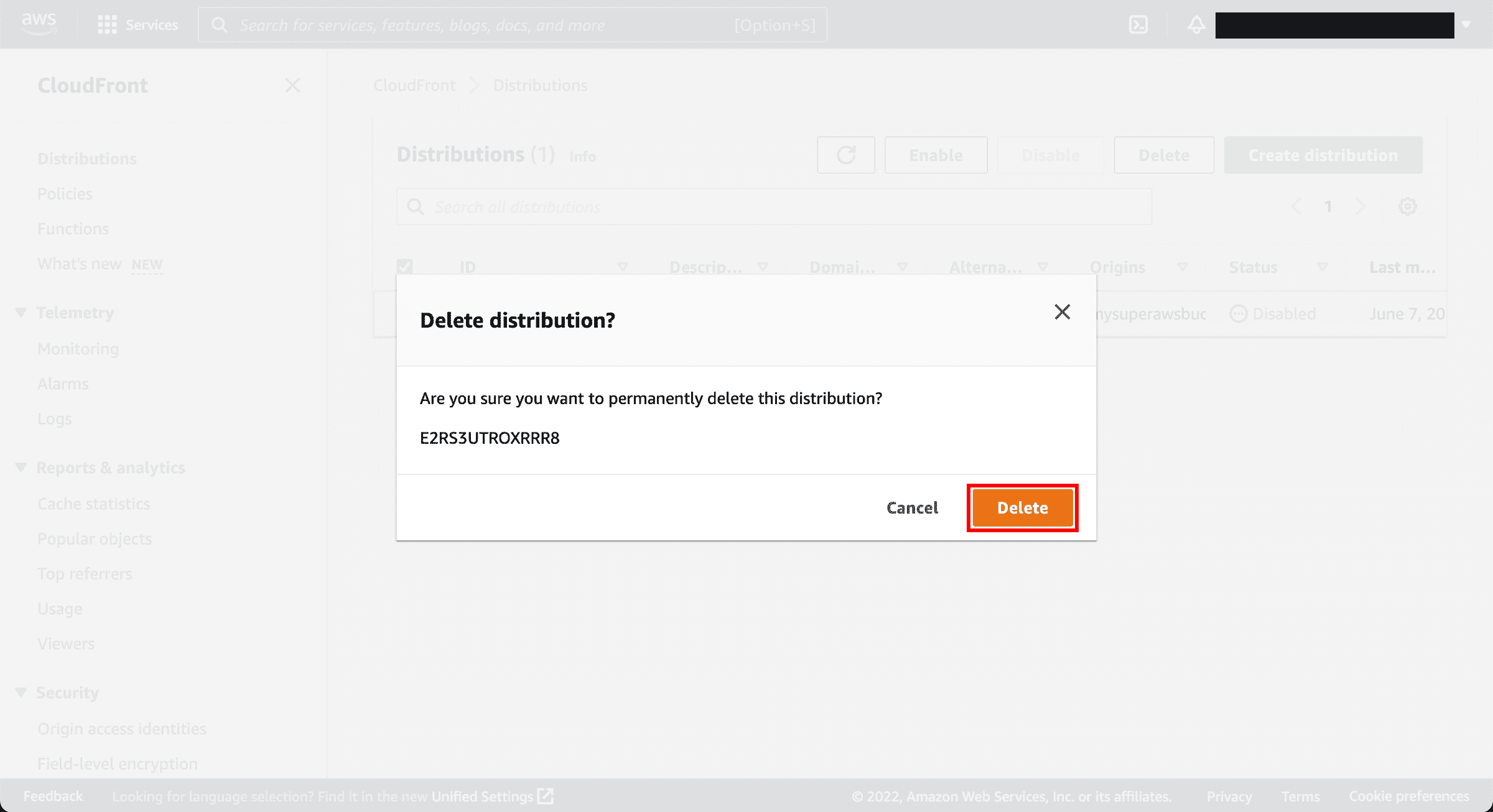Open Privacy link in footer

(x=1229, y=796)
